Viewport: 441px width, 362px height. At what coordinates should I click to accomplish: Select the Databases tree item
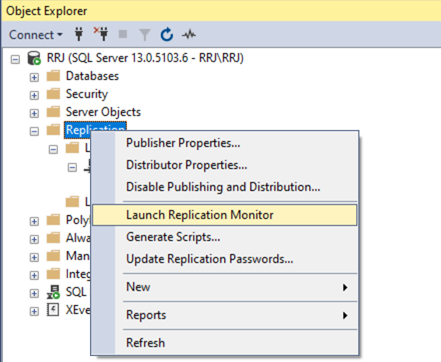tap(92, 76)
